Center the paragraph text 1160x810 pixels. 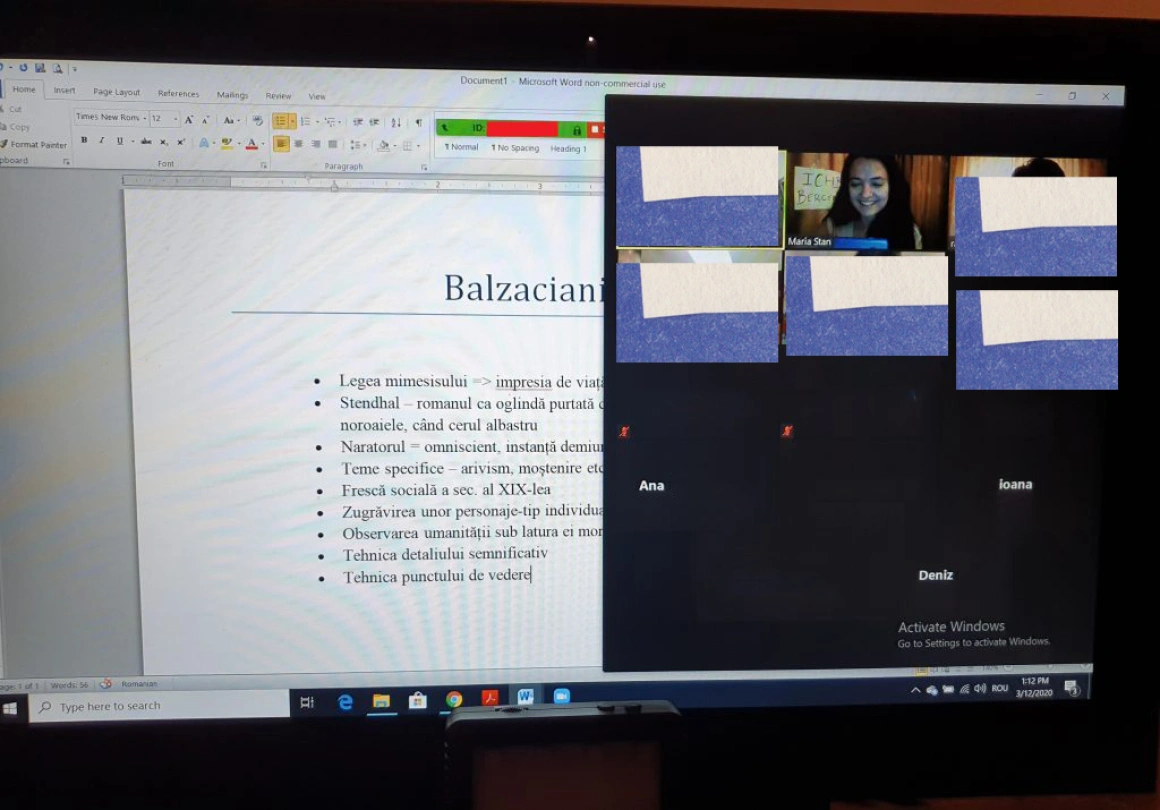tap(298, 144)
